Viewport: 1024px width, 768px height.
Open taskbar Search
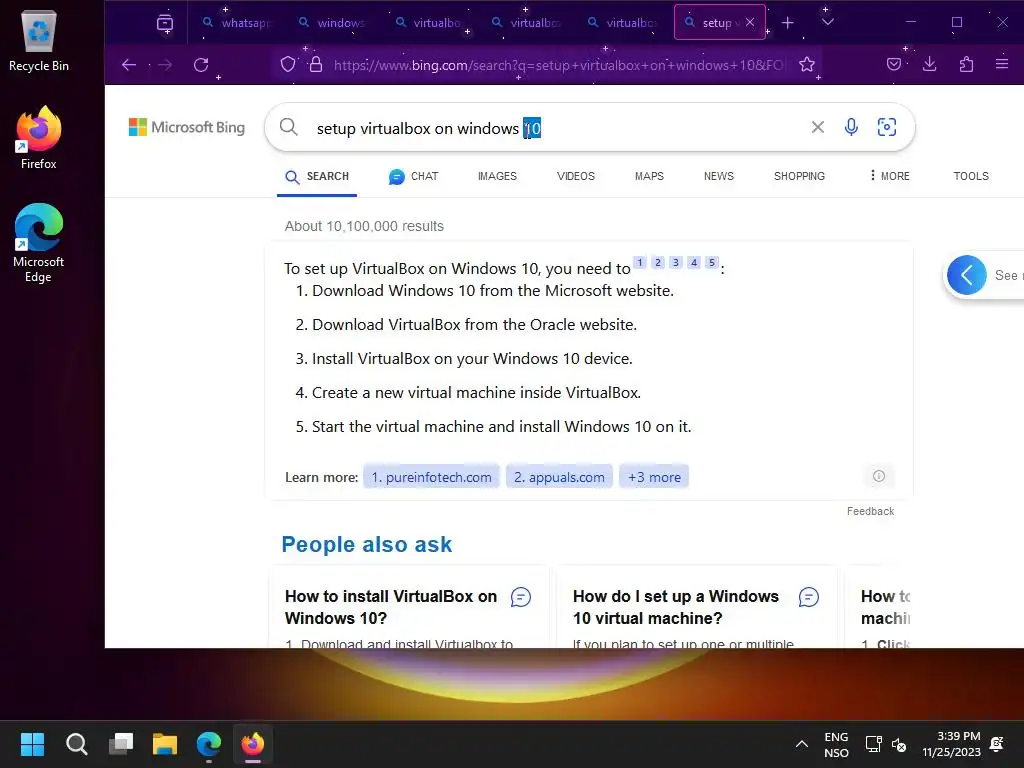[76, 744]
